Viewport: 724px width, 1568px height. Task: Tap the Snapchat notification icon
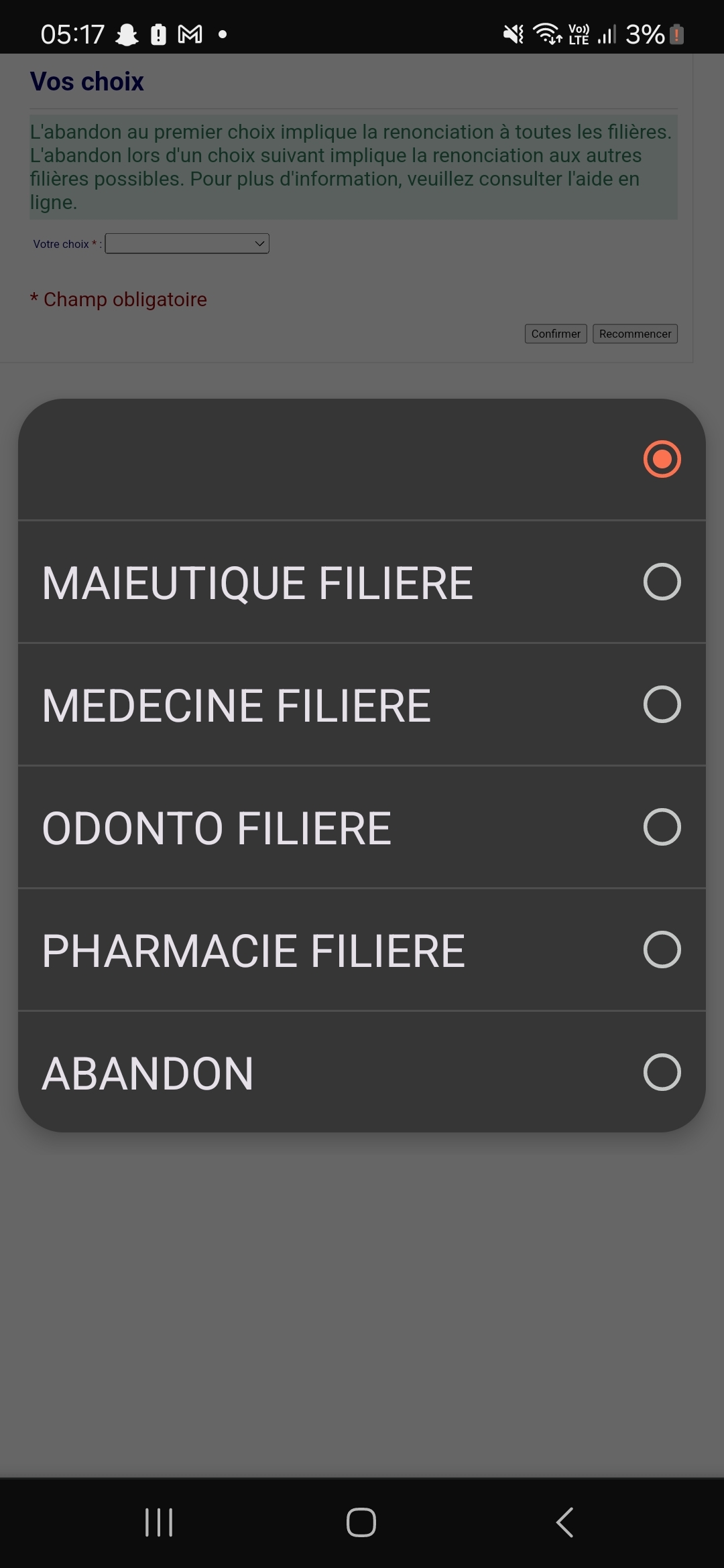(x=127, y=34)
